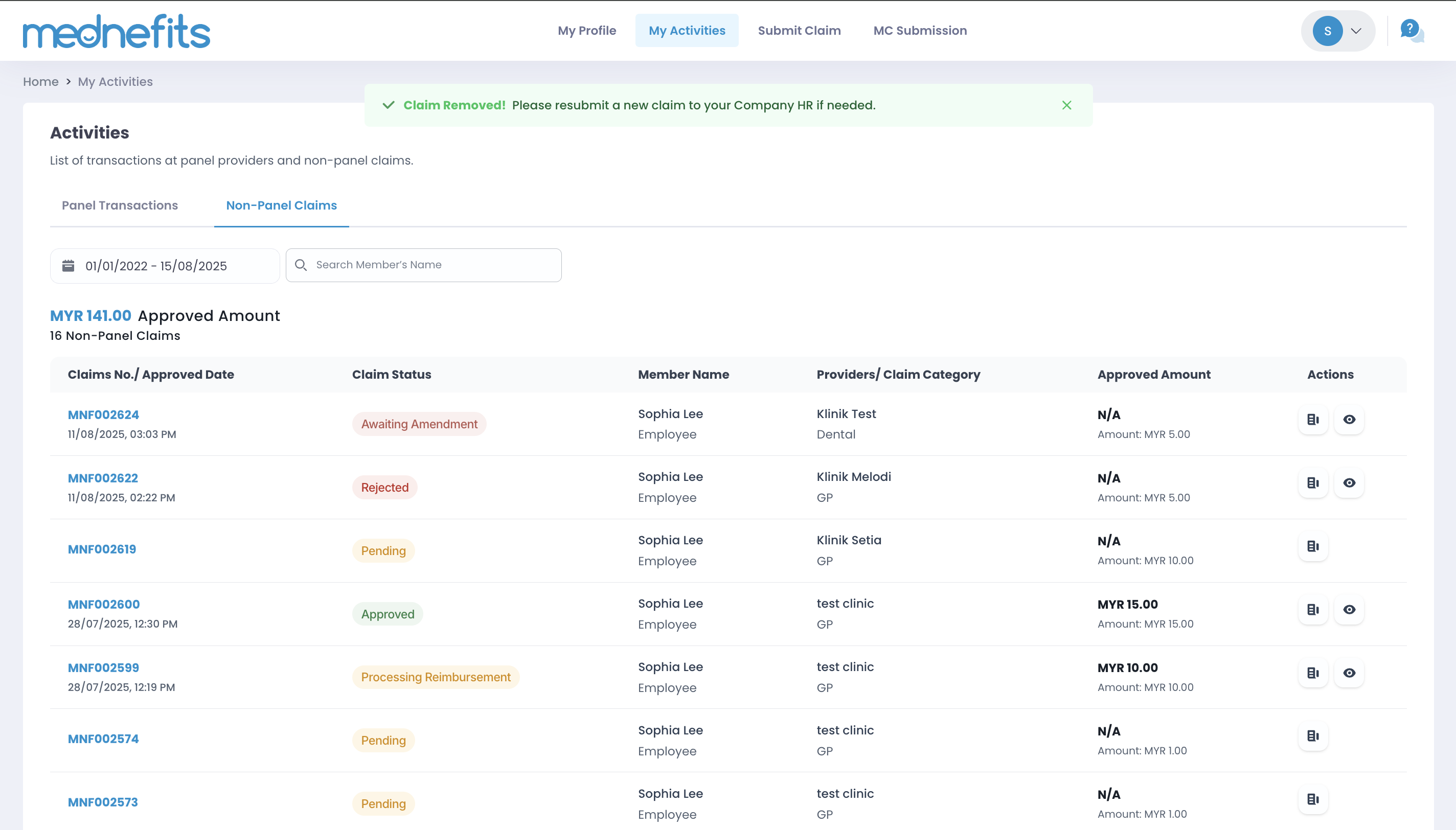Click Pending badge for MNF002574
The image size is (1456, 830).
pyautogui.click(x=383, y=741)
